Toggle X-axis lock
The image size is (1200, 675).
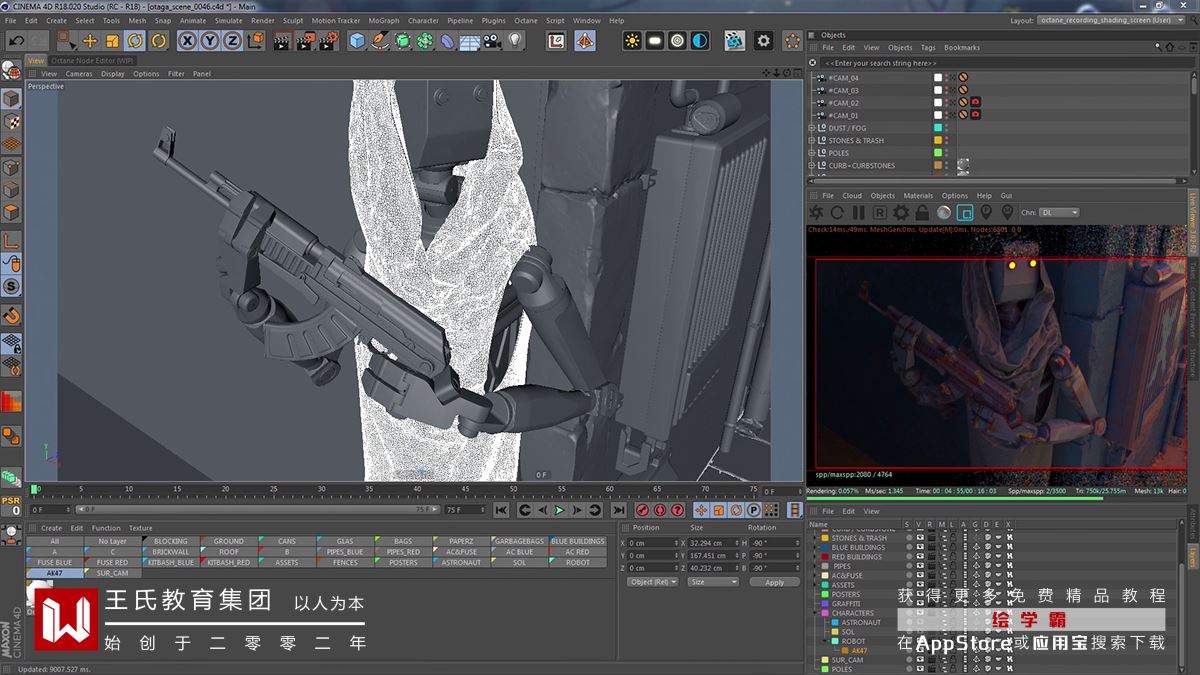187,41
